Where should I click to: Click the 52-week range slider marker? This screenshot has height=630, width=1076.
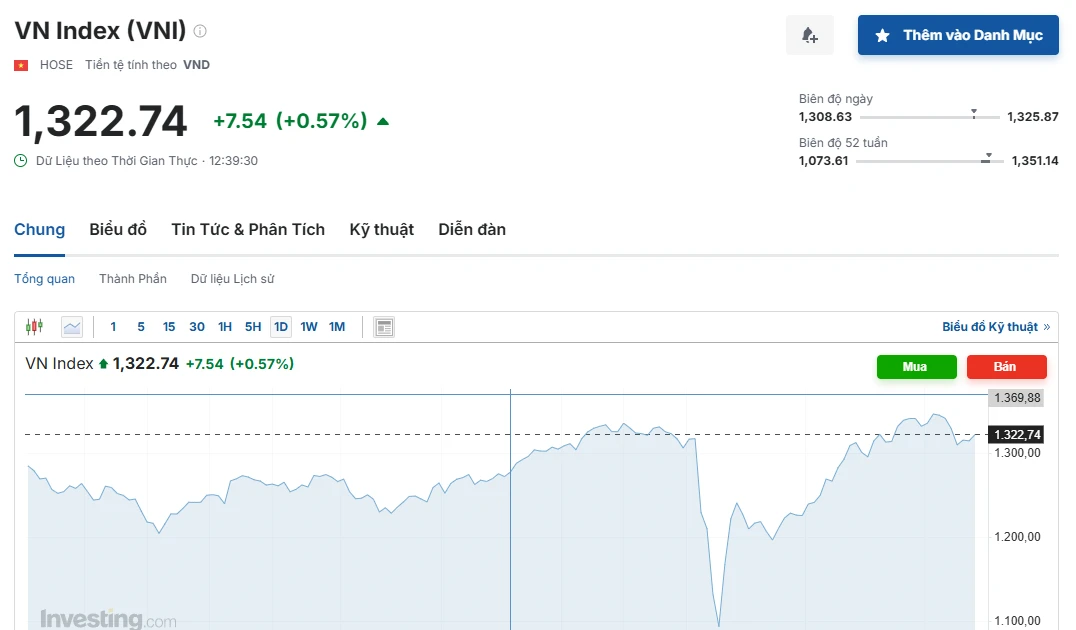(x=987, y=158)
